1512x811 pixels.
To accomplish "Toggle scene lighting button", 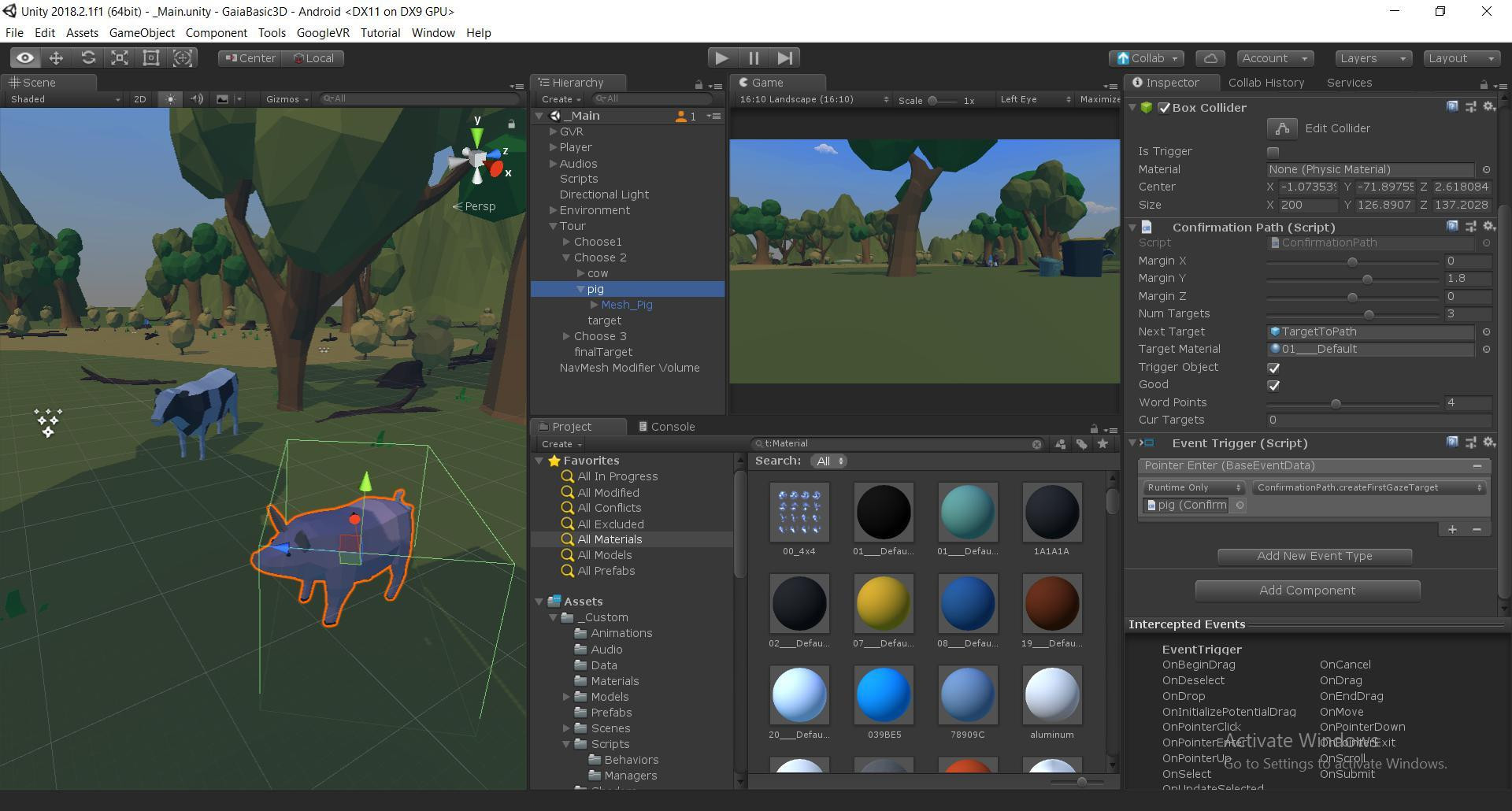I will pyautogui.click(x=169, y=99).
